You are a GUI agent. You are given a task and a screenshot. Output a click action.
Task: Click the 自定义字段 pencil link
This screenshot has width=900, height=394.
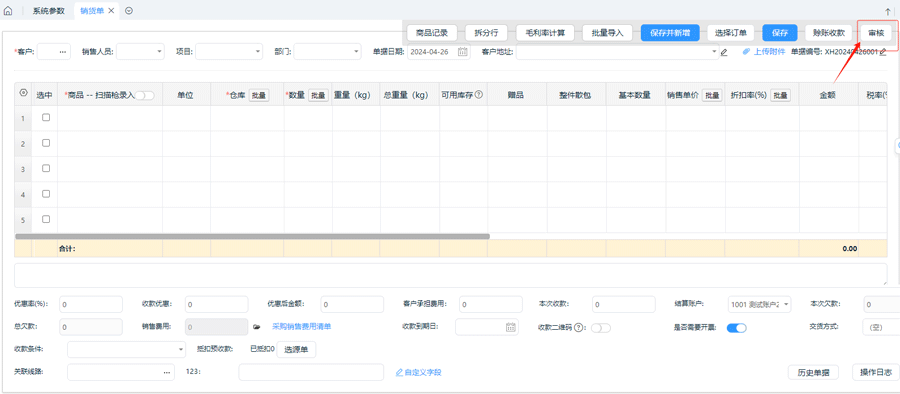point(418,372)
